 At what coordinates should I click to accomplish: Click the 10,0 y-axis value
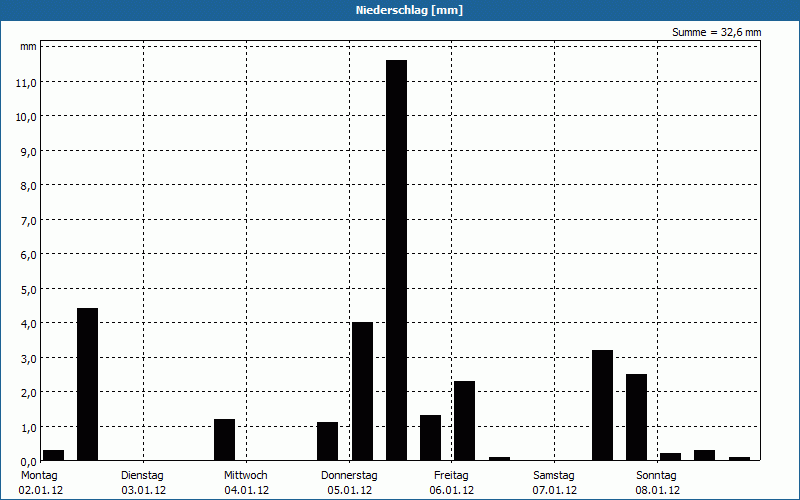(x=26, y=117)
